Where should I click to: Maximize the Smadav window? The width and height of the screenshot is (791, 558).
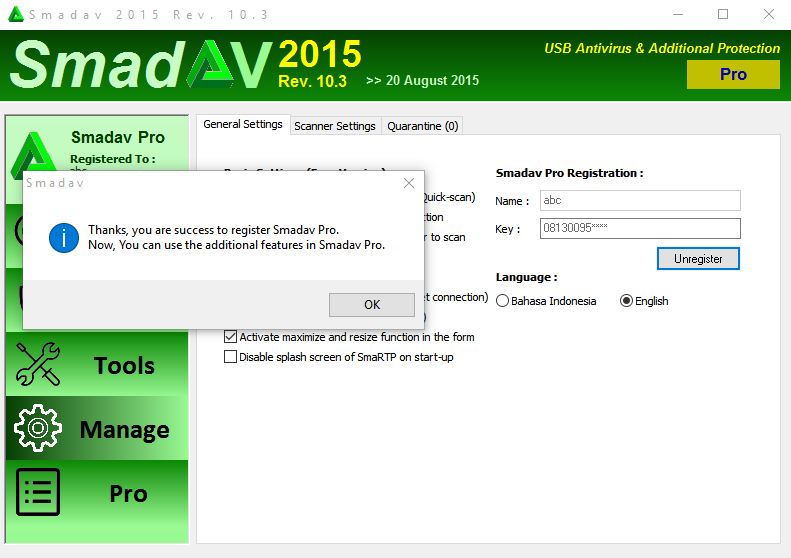pyautogui.click(x=723, y=14)
